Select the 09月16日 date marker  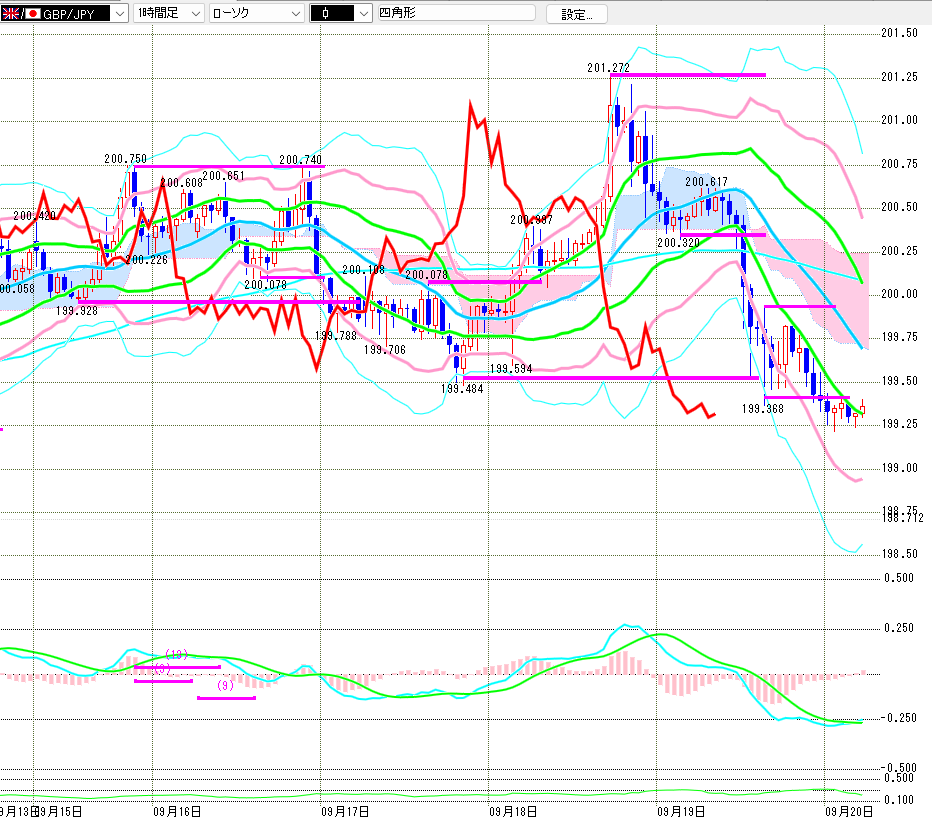click(177, 810)
